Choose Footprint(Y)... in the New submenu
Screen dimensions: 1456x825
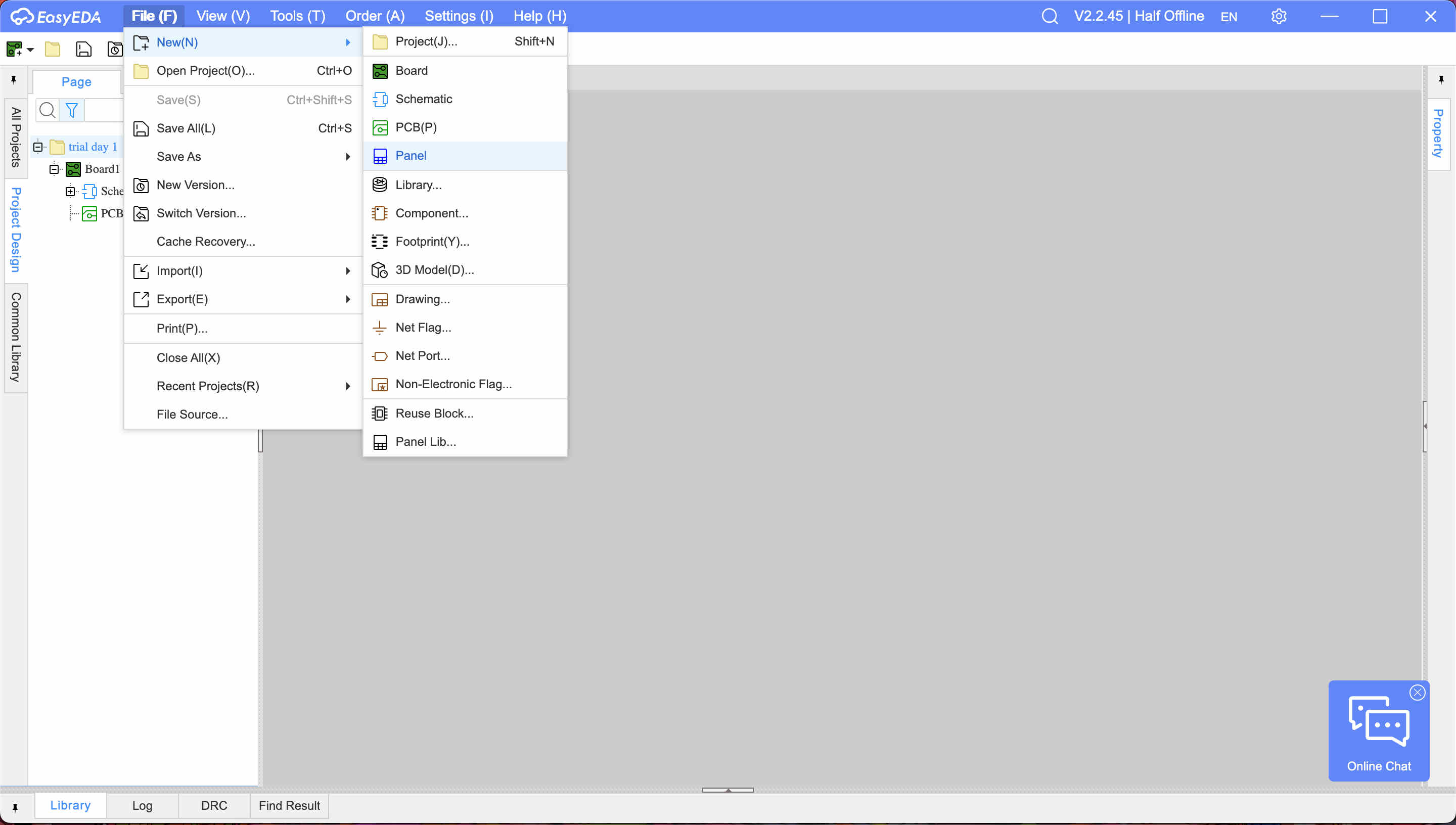[432, 241]
